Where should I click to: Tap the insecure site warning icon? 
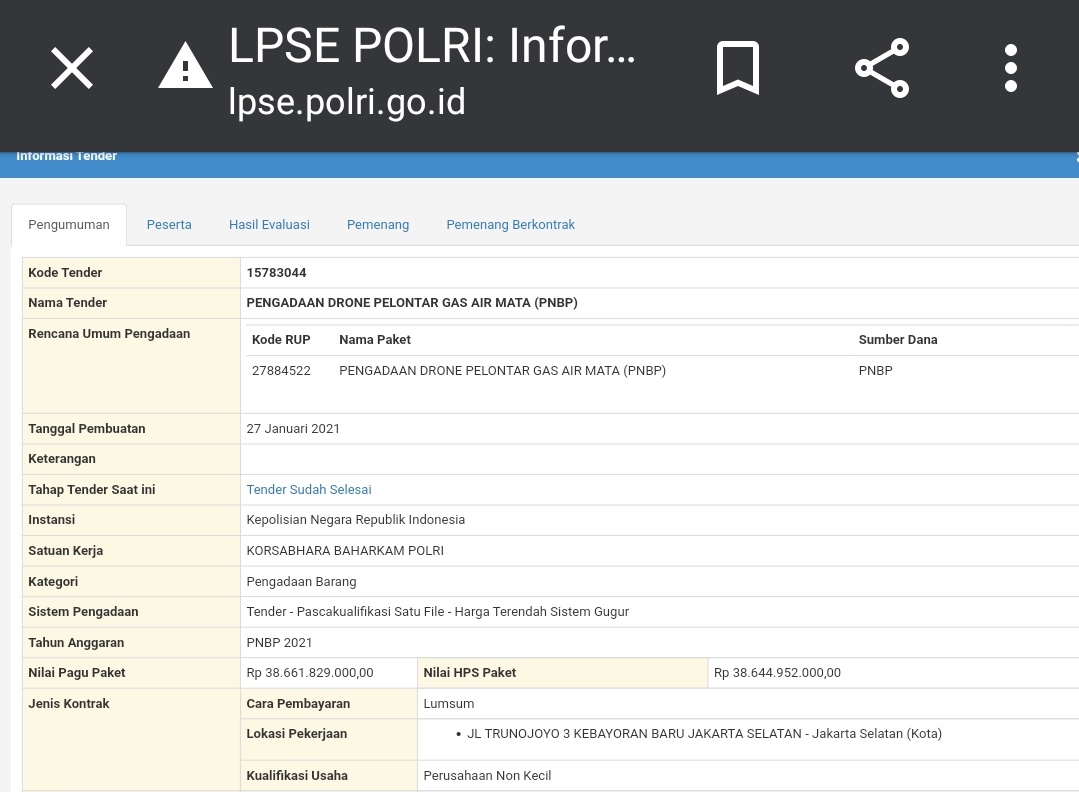(x=185, y=65)
